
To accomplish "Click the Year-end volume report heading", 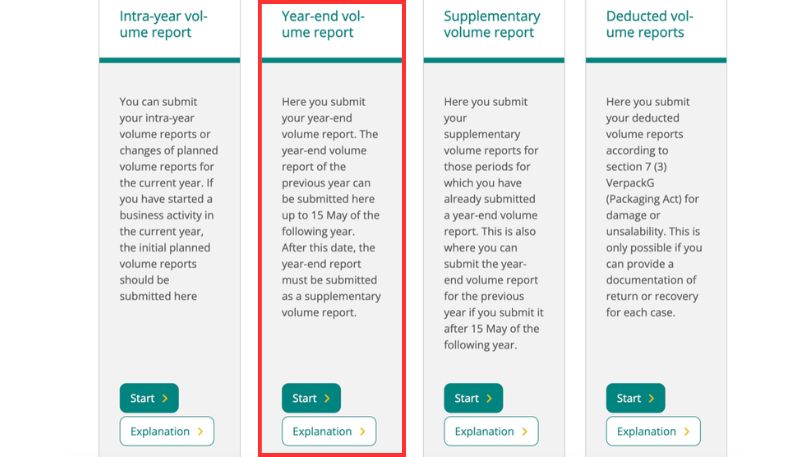I will click(x=323, y=24).
